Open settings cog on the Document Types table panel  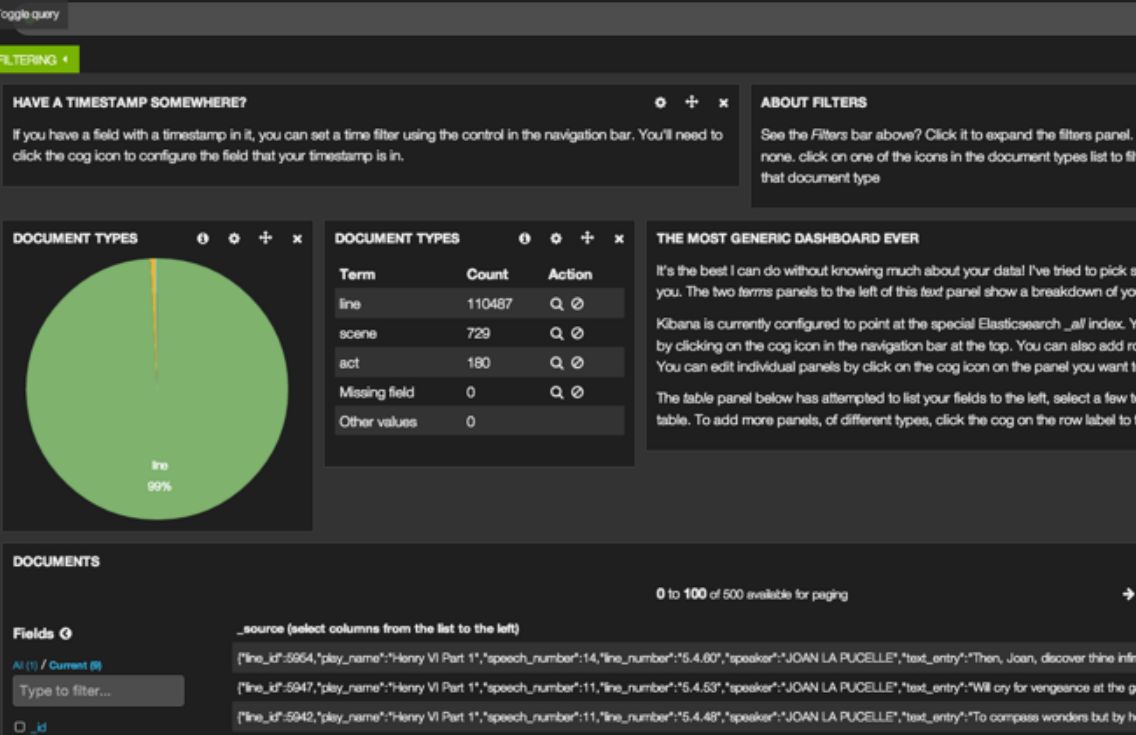tap(556, 239)
